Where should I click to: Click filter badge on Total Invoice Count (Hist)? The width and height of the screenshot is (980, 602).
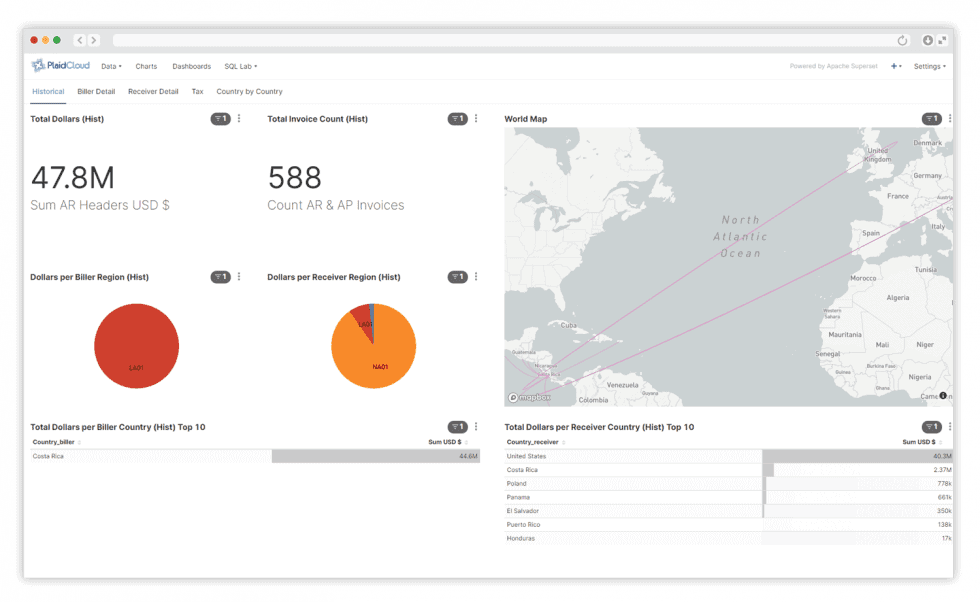click(458, 119)
